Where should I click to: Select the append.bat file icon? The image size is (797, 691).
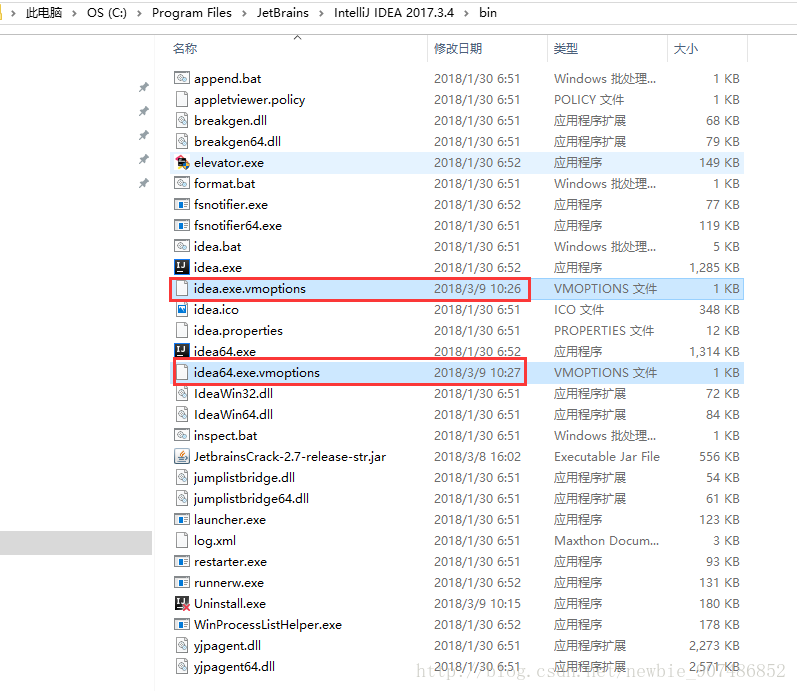[x=182, y=78]
